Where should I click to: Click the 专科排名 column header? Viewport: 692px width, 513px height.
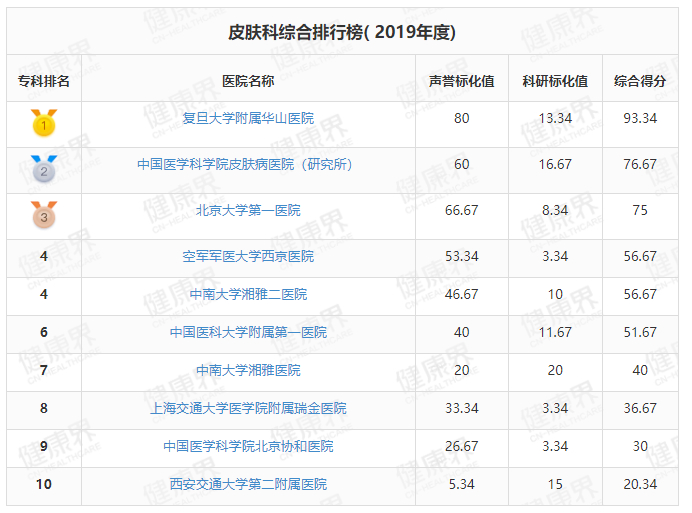point(44,81)
